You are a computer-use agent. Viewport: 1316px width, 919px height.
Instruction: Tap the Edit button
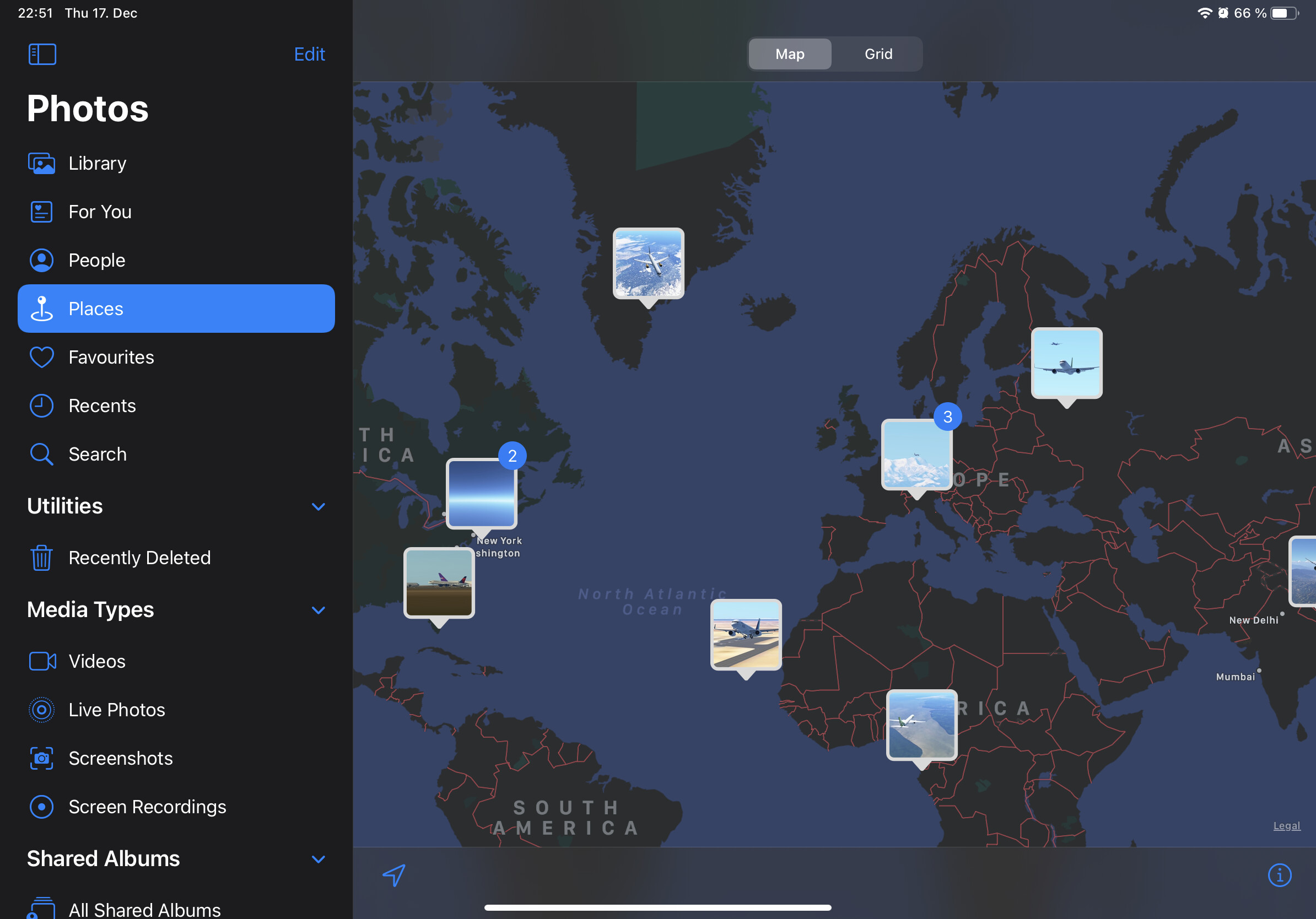pos(309,55)
